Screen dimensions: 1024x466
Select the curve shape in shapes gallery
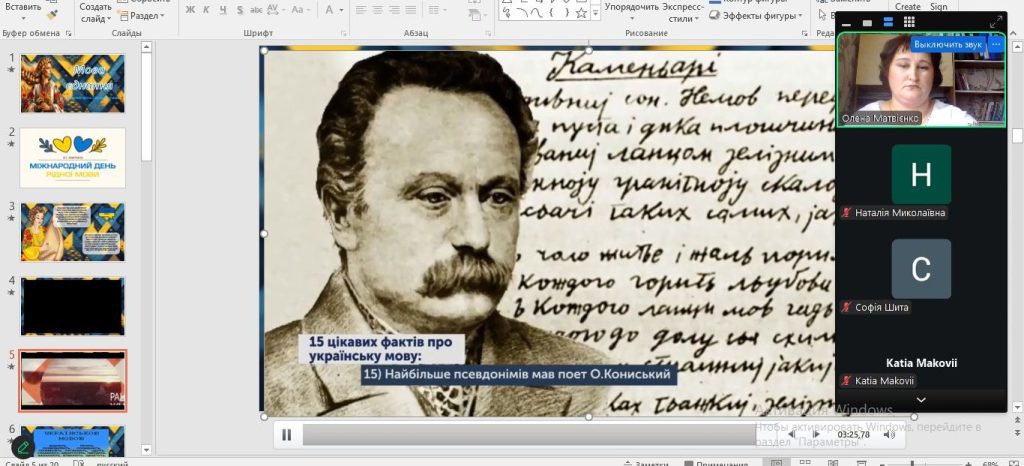click(537, 12)
